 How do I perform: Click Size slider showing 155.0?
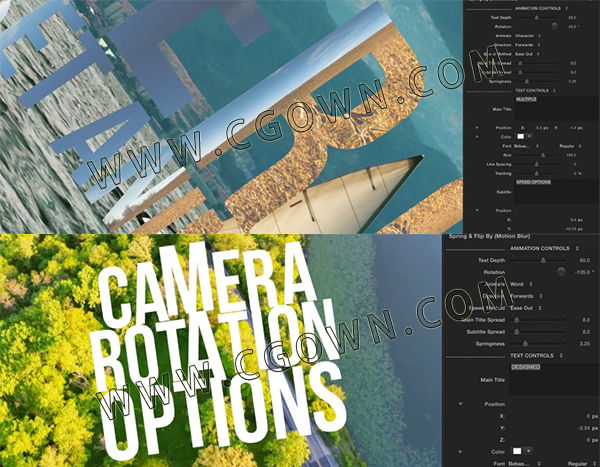536,155
